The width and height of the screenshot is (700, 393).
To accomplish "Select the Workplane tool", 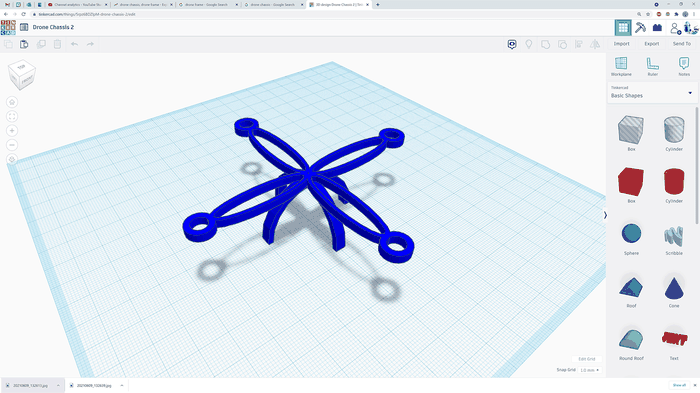I will [621, 66].
